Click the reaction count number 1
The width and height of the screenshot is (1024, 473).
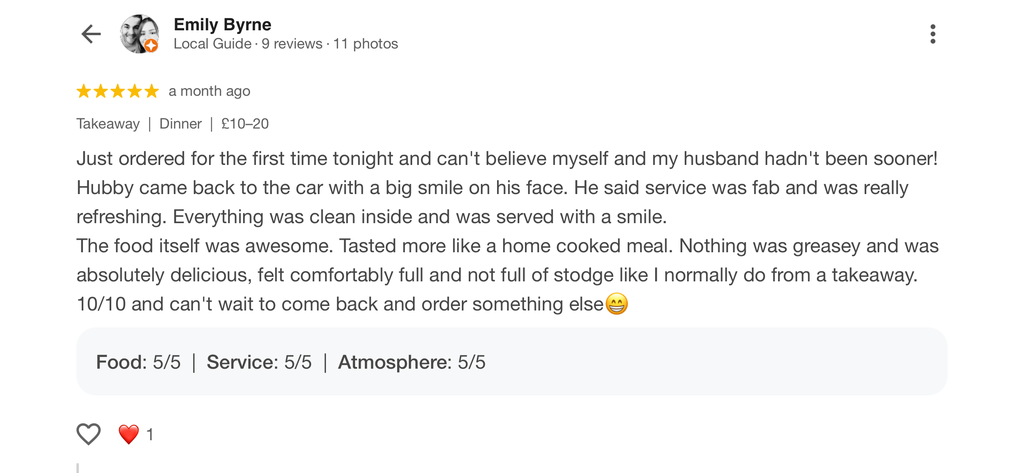pyautogui.click(x=150, y=434)
